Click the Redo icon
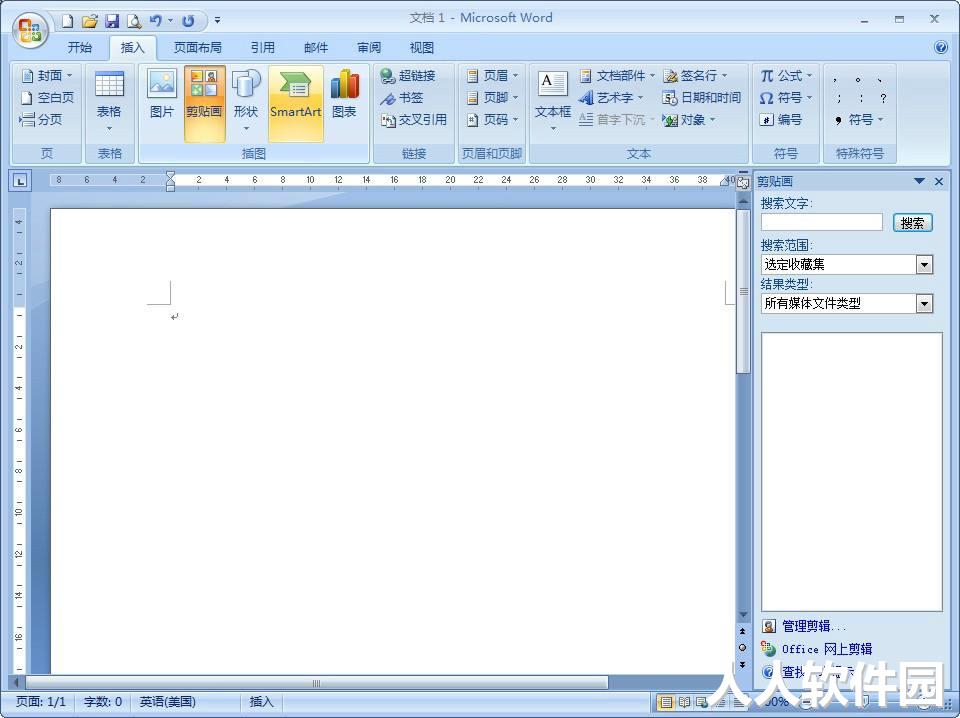960x718 pixels. pos(188,21)
